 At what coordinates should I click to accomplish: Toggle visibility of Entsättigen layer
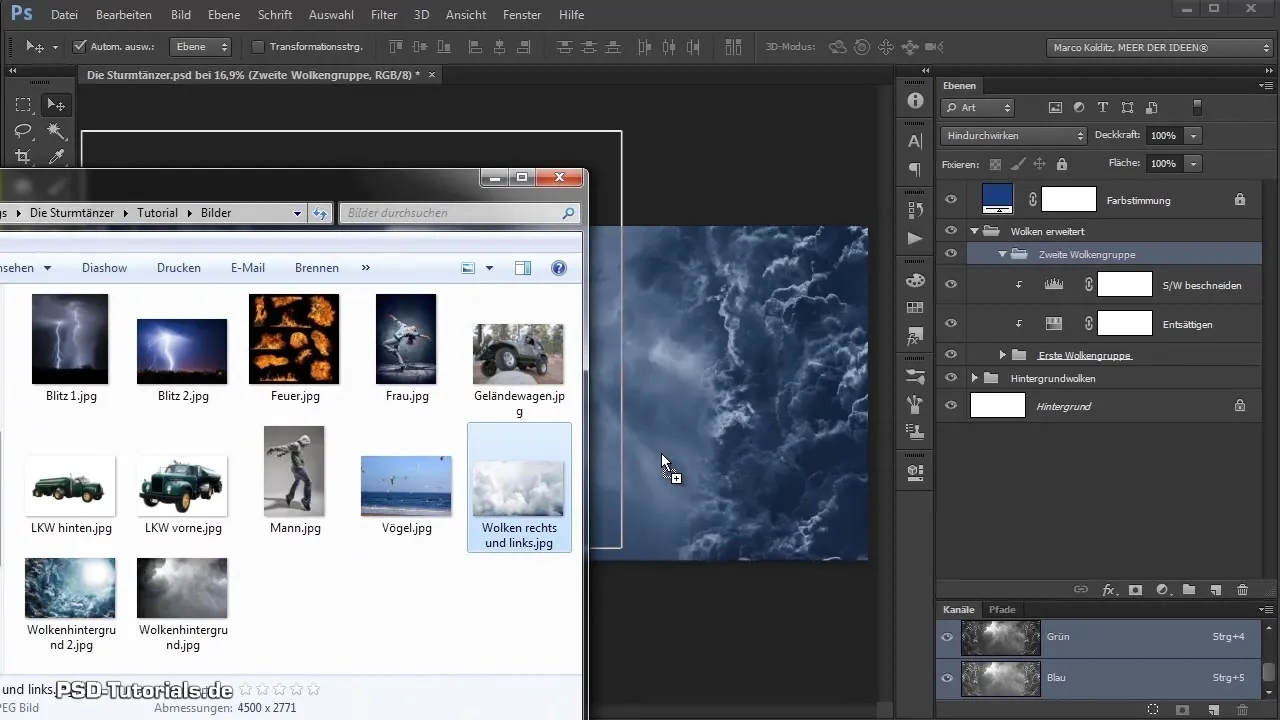click(951, 323)
